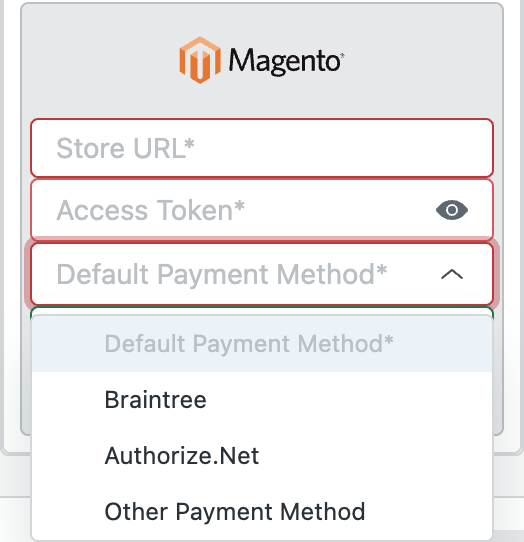Viewport: 524px width, 542px height.
Task: Click the Braintree entry text
Action: [156, 400]
